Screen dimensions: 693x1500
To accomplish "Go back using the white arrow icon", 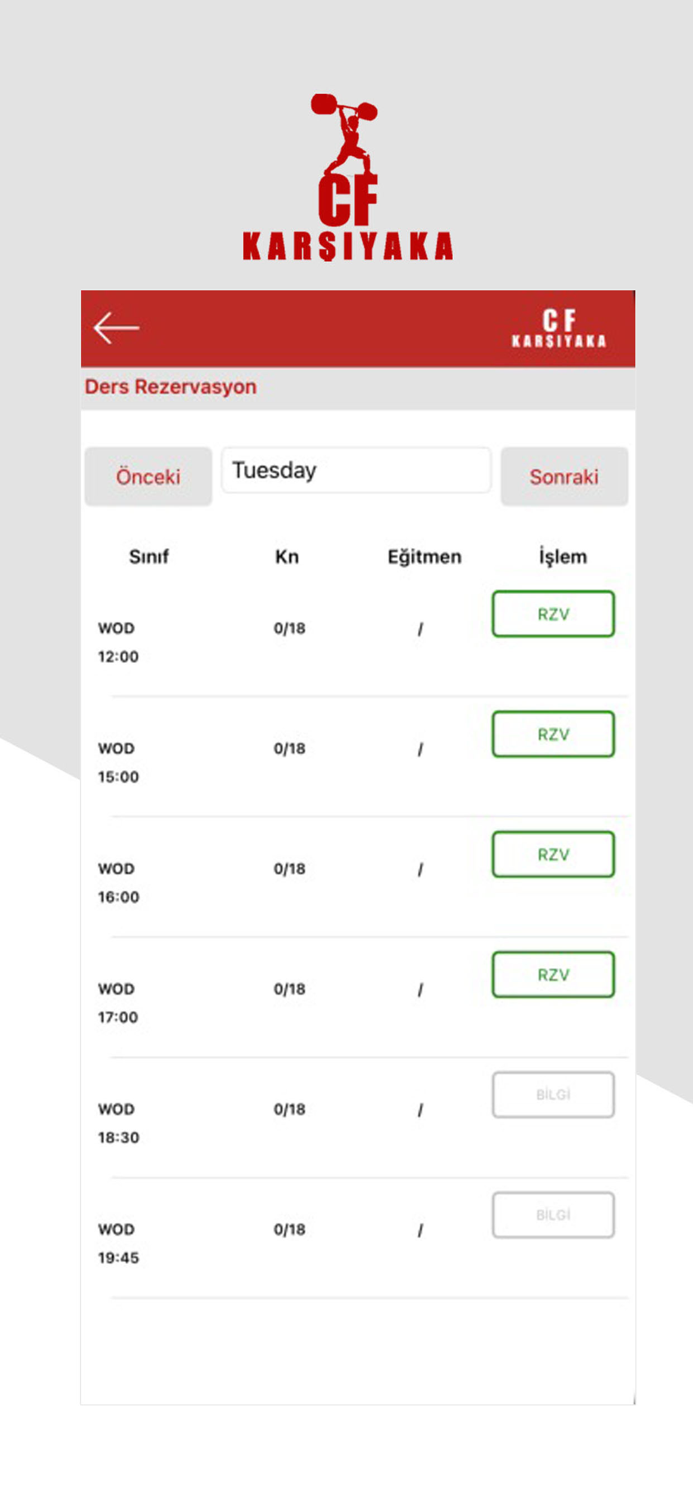I will click(116, 328).
